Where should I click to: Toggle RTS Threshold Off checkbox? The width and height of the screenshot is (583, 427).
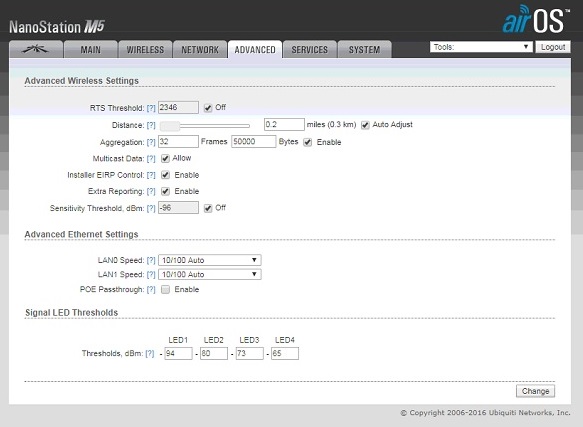tap(208, 108)
